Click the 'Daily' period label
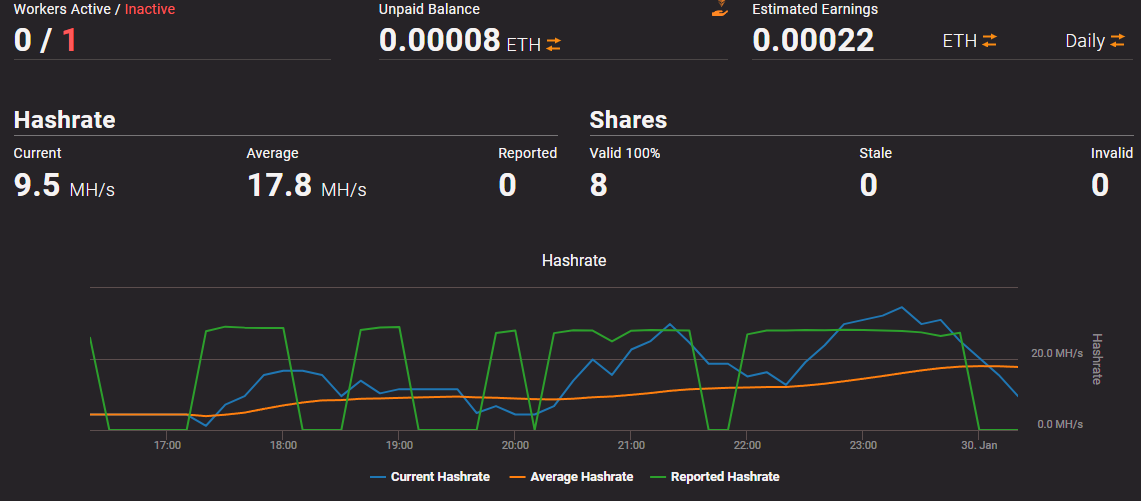 1085,42
